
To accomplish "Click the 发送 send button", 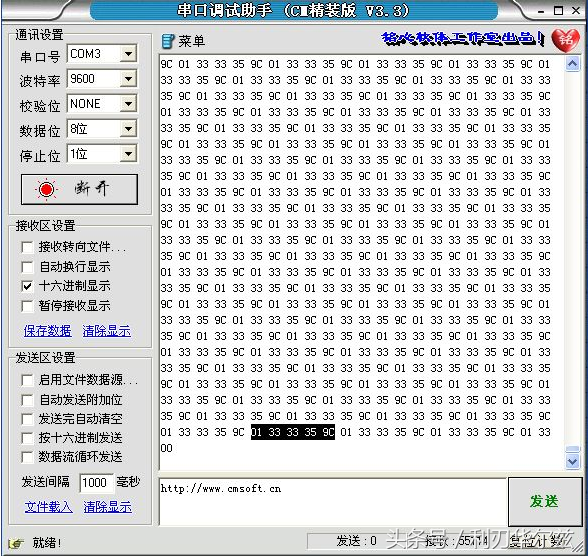I will click(544, 501).
